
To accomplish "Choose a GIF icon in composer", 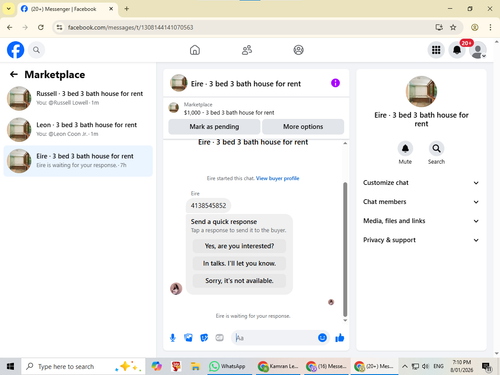I will click(219, 338).
